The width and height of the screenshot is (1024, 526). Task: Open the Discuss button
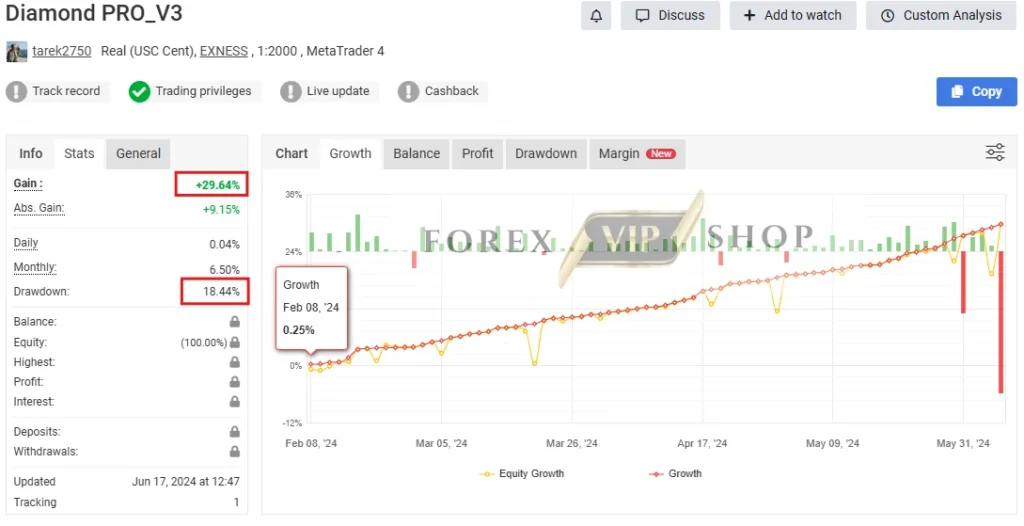(670, 16)
